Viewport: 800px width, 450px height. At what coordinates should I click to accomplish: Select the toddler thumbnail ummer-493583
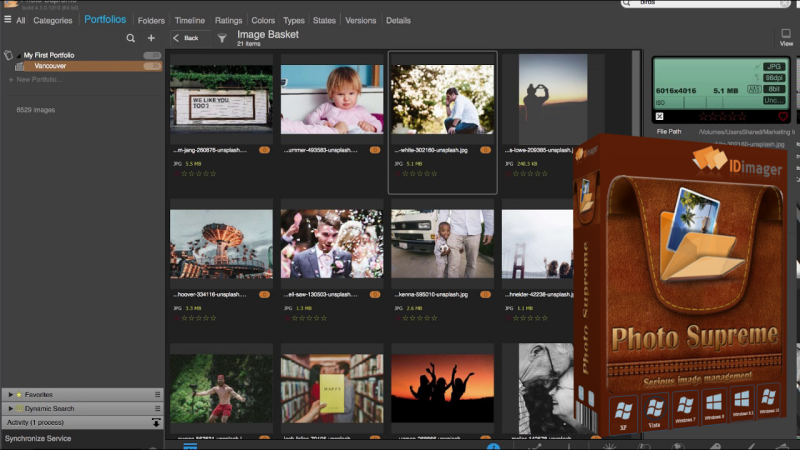point(332,99)
